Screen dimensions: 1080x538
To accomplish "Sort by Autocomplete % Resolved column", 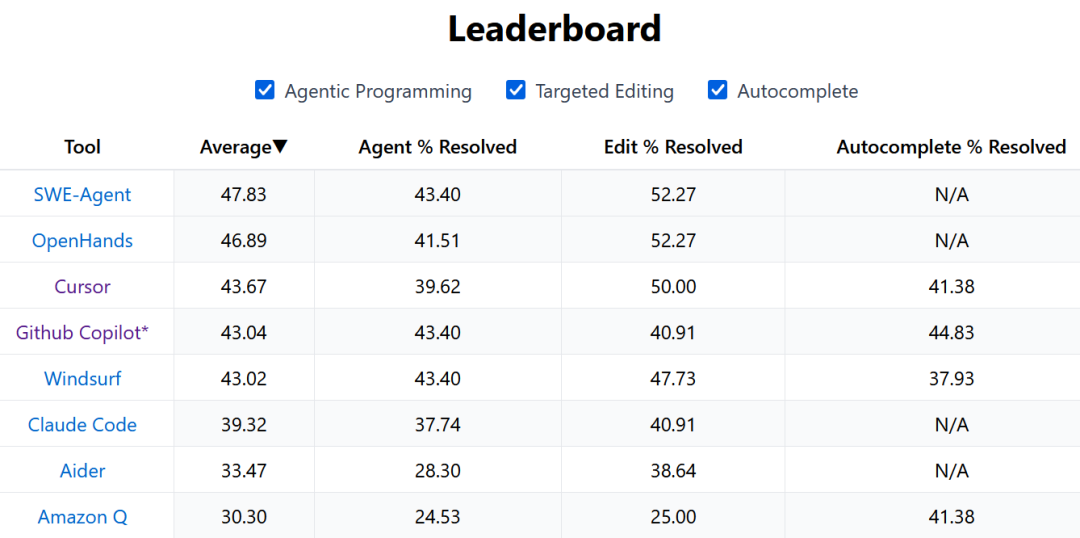I will coord(951,147).
